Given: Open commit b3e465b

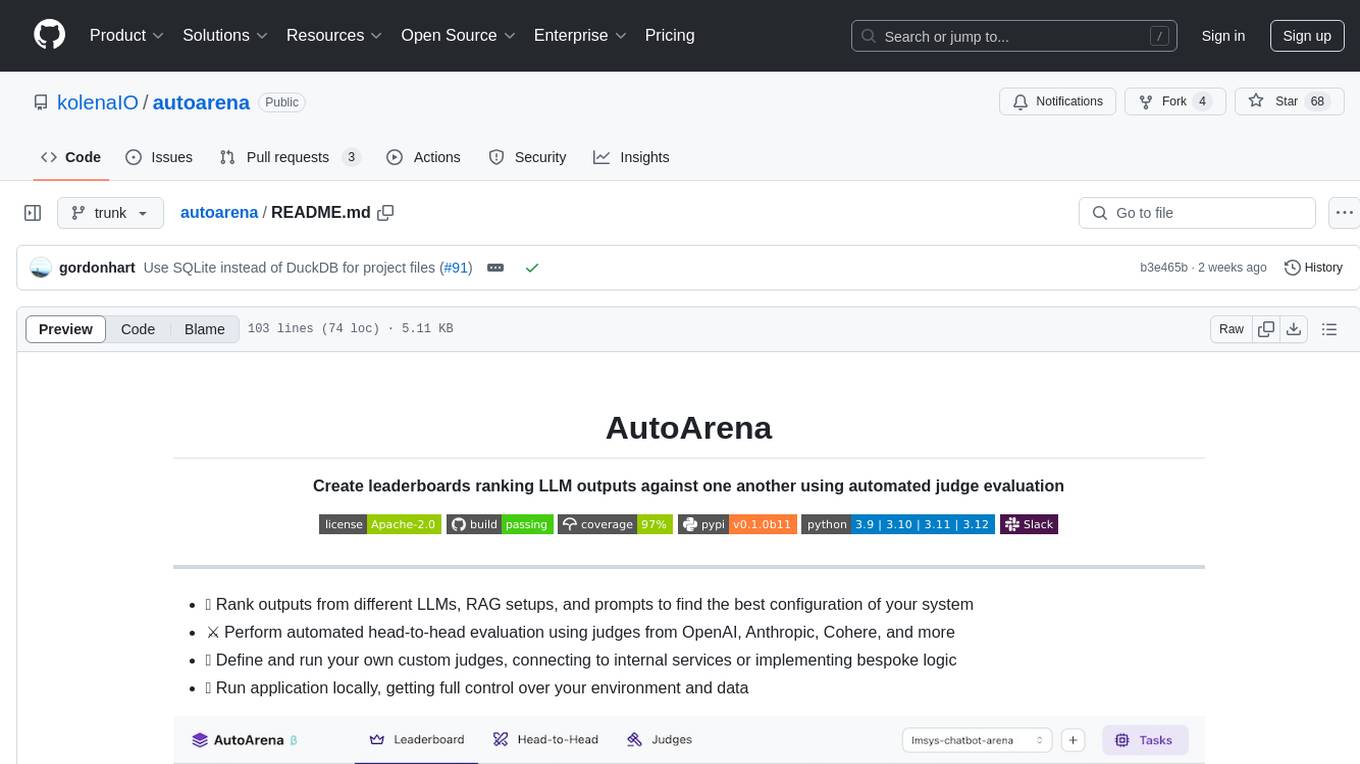Looking at the screenshot, I should (x=1164, y=267).
